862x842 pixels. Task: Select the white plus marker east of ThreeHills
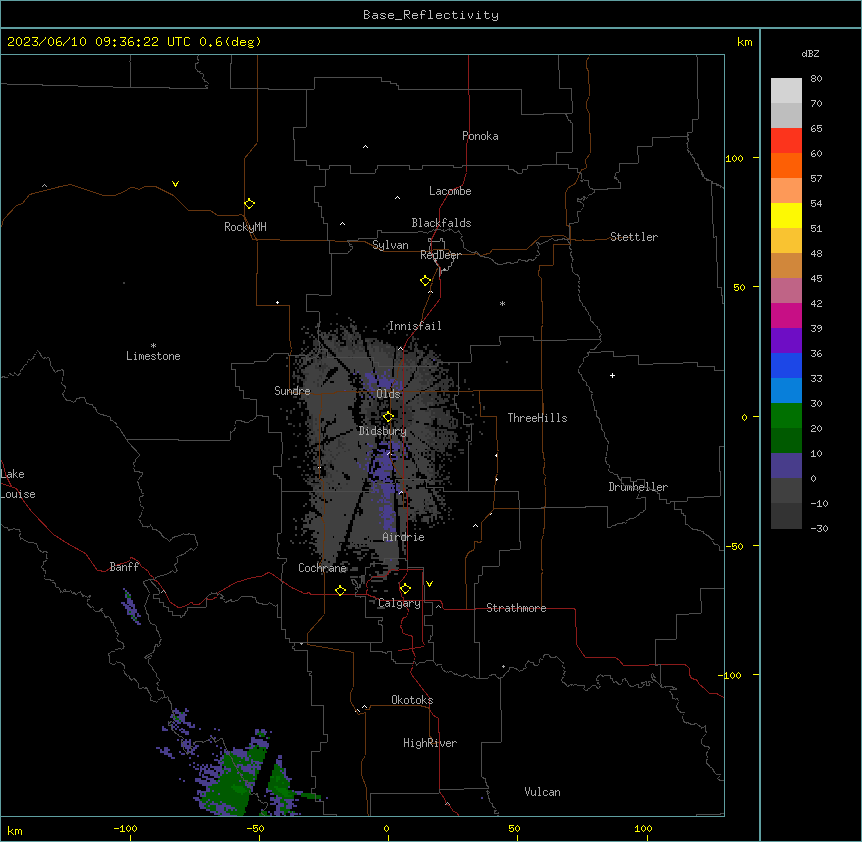pos(612,375)
